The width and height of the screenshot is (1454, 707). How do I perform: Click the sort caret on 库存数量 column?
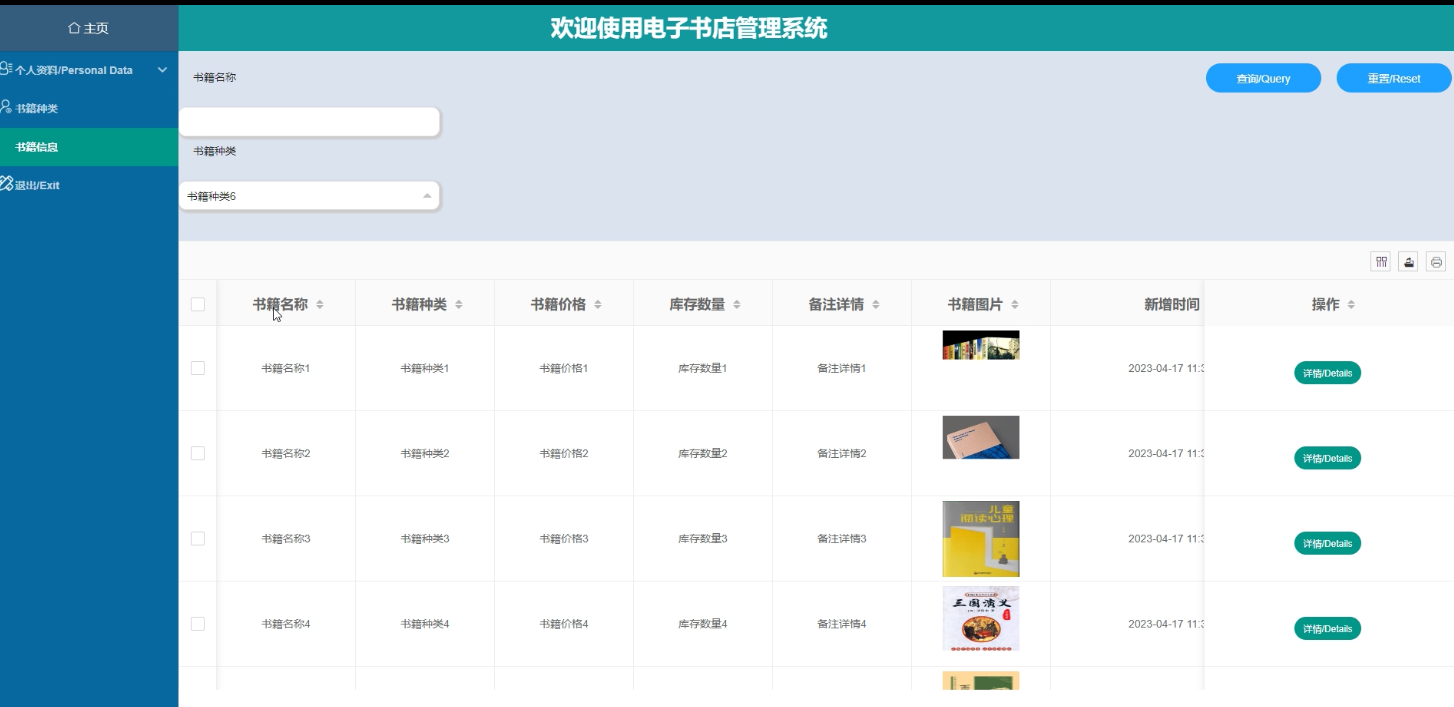coord(736,303)
